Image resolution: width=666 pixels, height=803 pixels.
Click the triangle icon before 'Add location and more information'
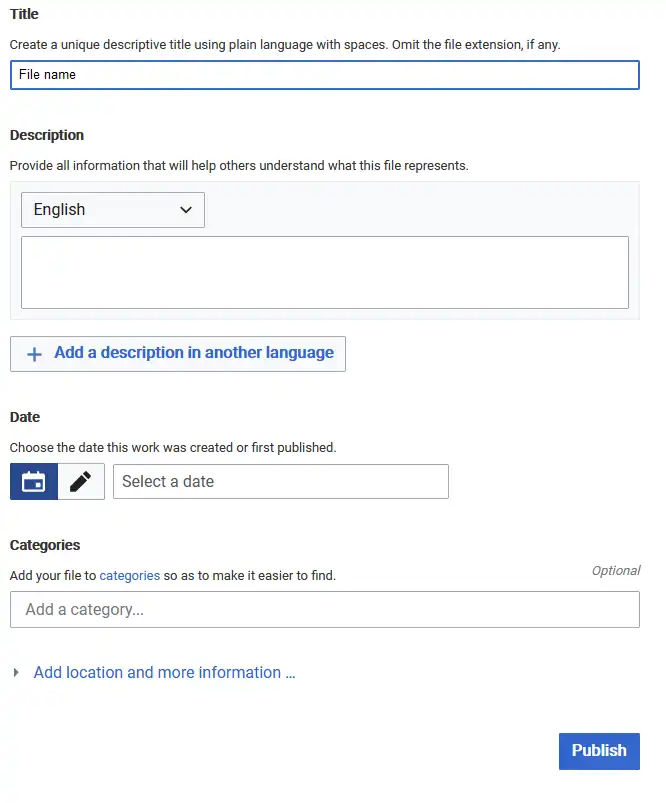(15, 672)
